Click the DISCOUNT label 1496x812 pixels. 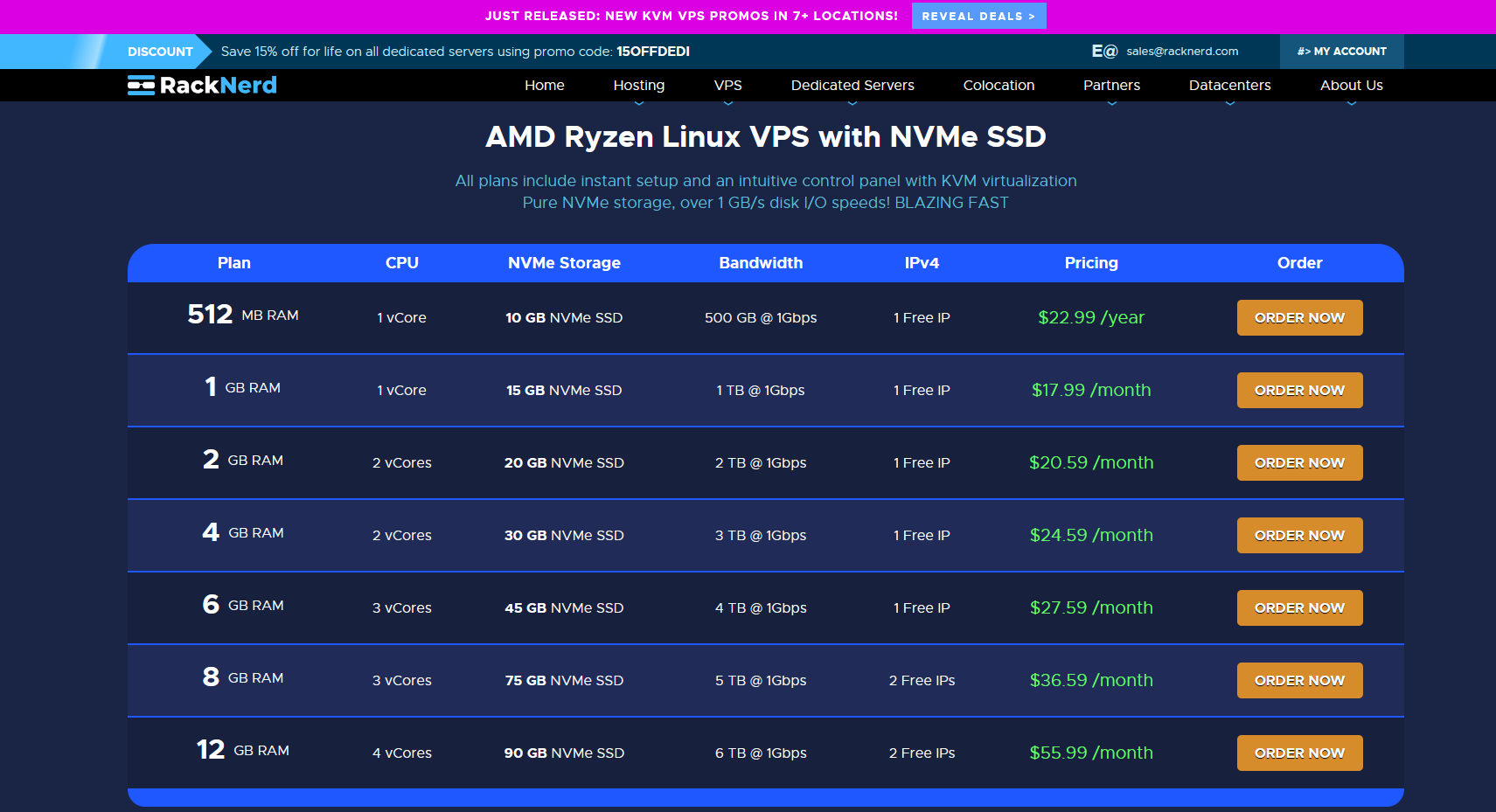(x=160, y=52)
